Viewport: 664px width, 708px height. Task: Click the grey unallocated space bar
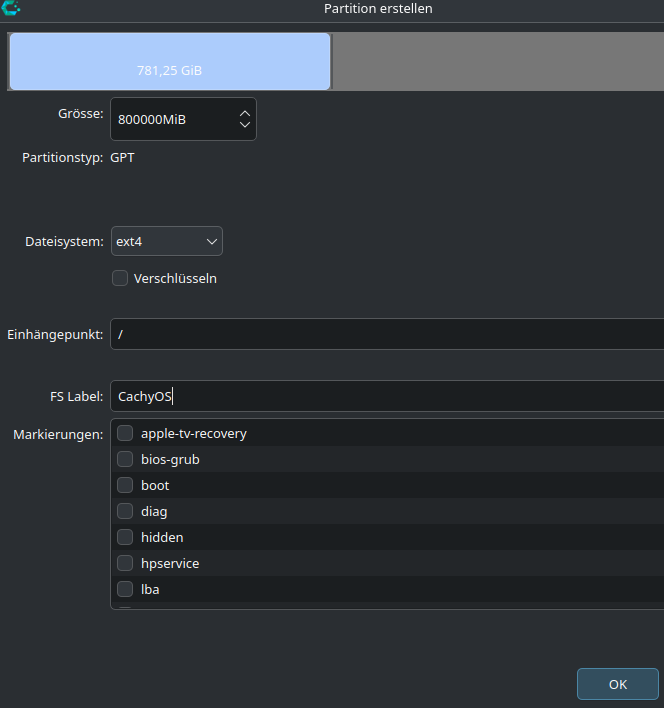(498, 61)
